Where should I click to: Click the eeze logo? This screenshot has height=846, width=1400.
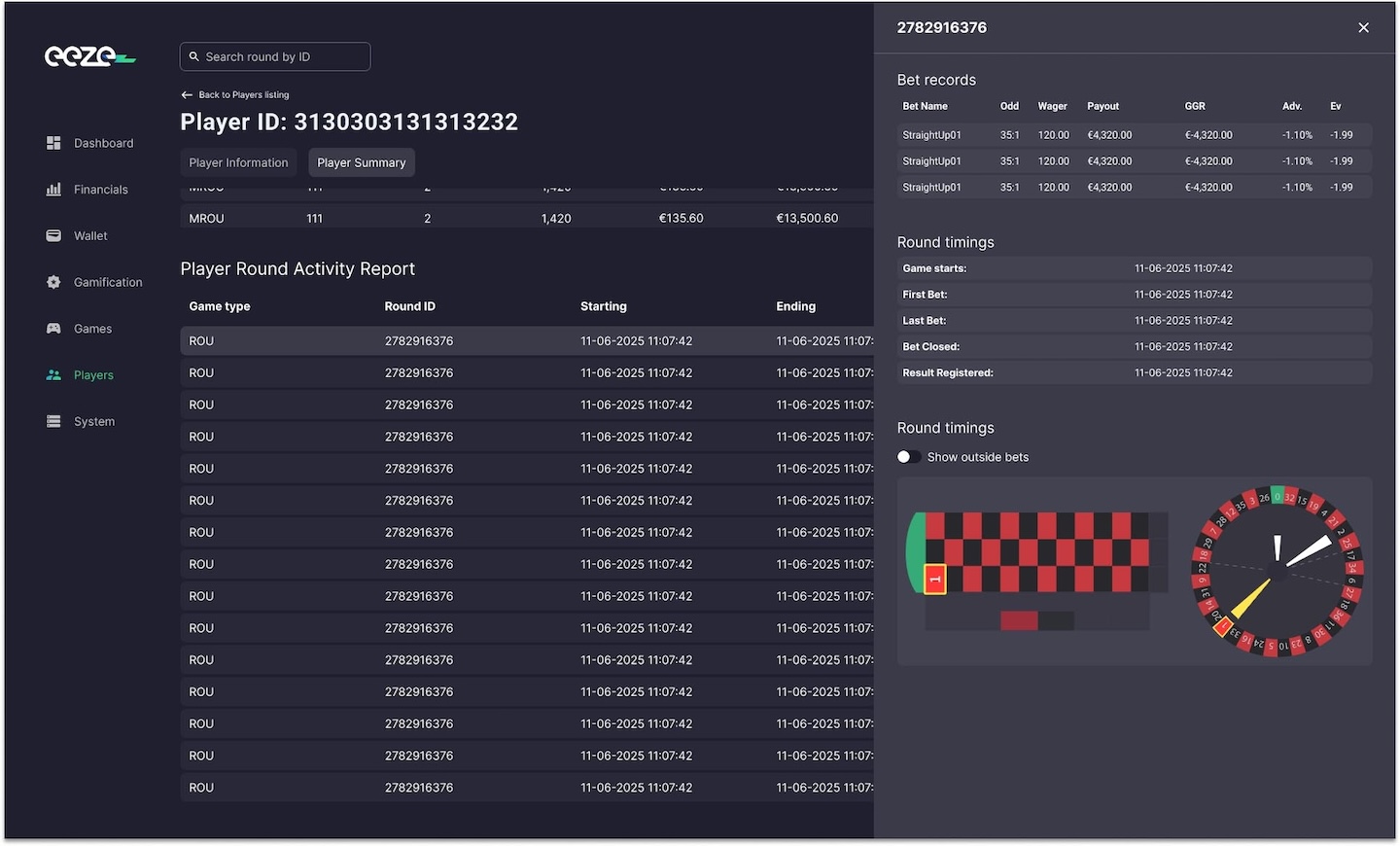click(x=89, y=57)
